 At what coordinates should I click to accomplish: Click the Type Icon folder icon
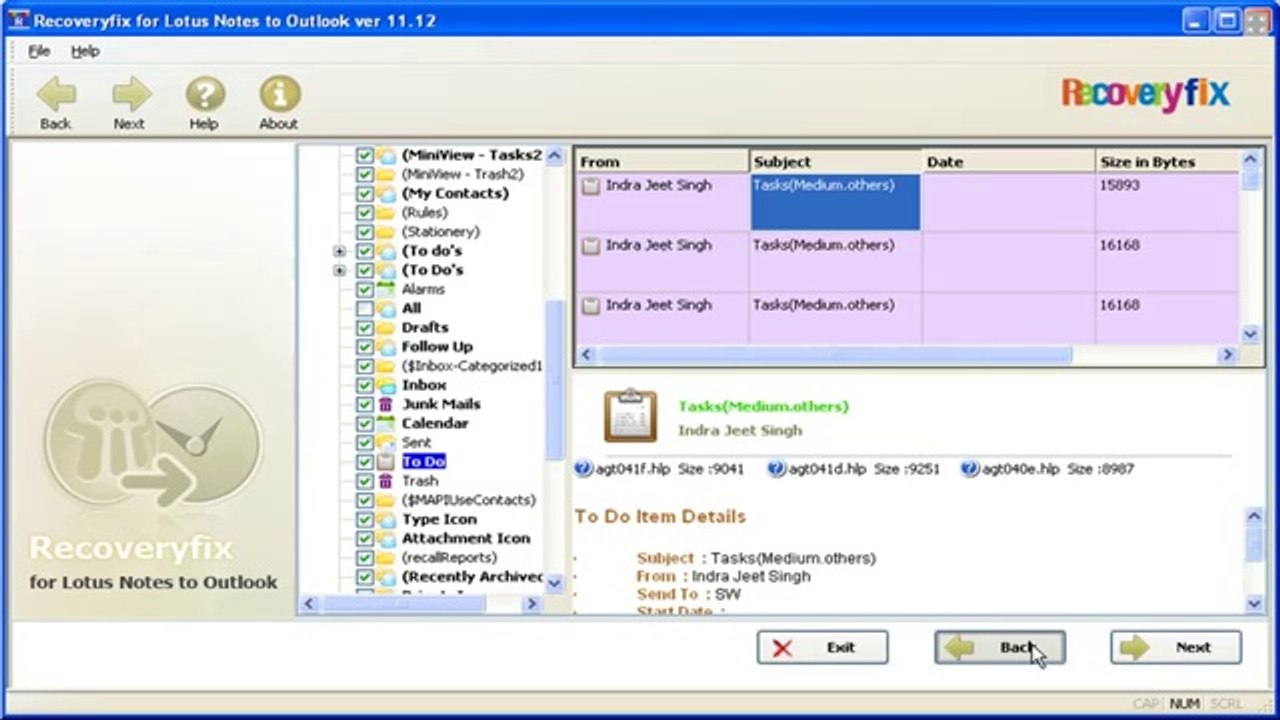coord(386,519)
